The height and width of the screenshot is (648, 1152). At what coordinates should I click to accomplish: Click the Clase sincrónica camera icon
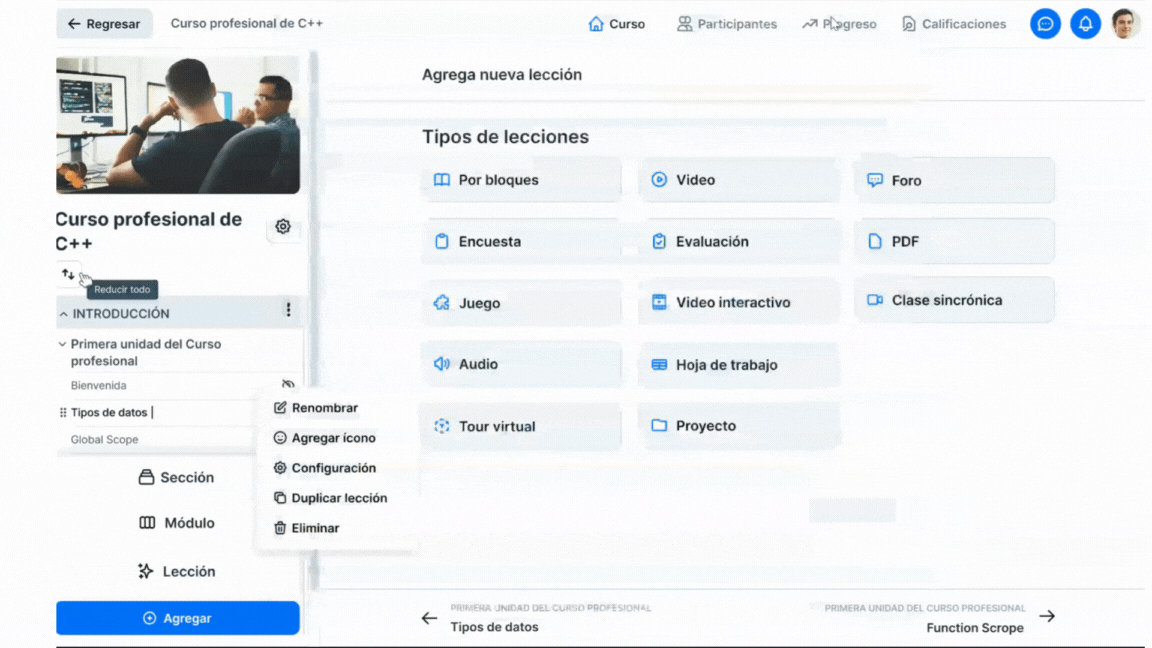(x=875, y=300)
